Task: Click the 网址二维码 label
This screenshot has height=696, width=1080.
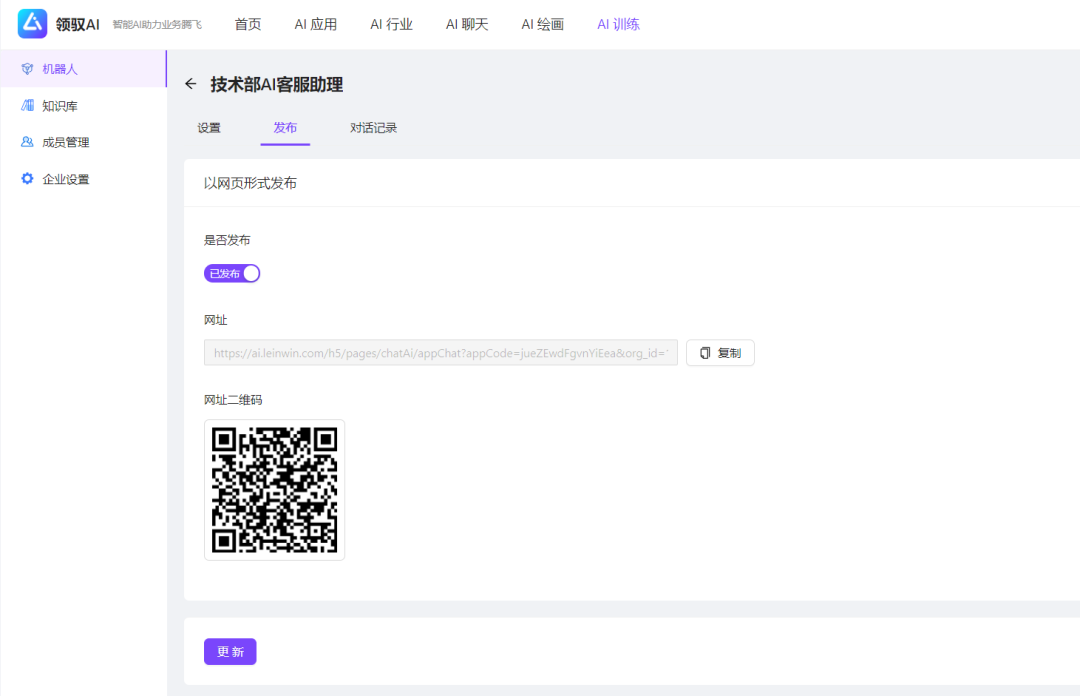Action: [233, 400]
